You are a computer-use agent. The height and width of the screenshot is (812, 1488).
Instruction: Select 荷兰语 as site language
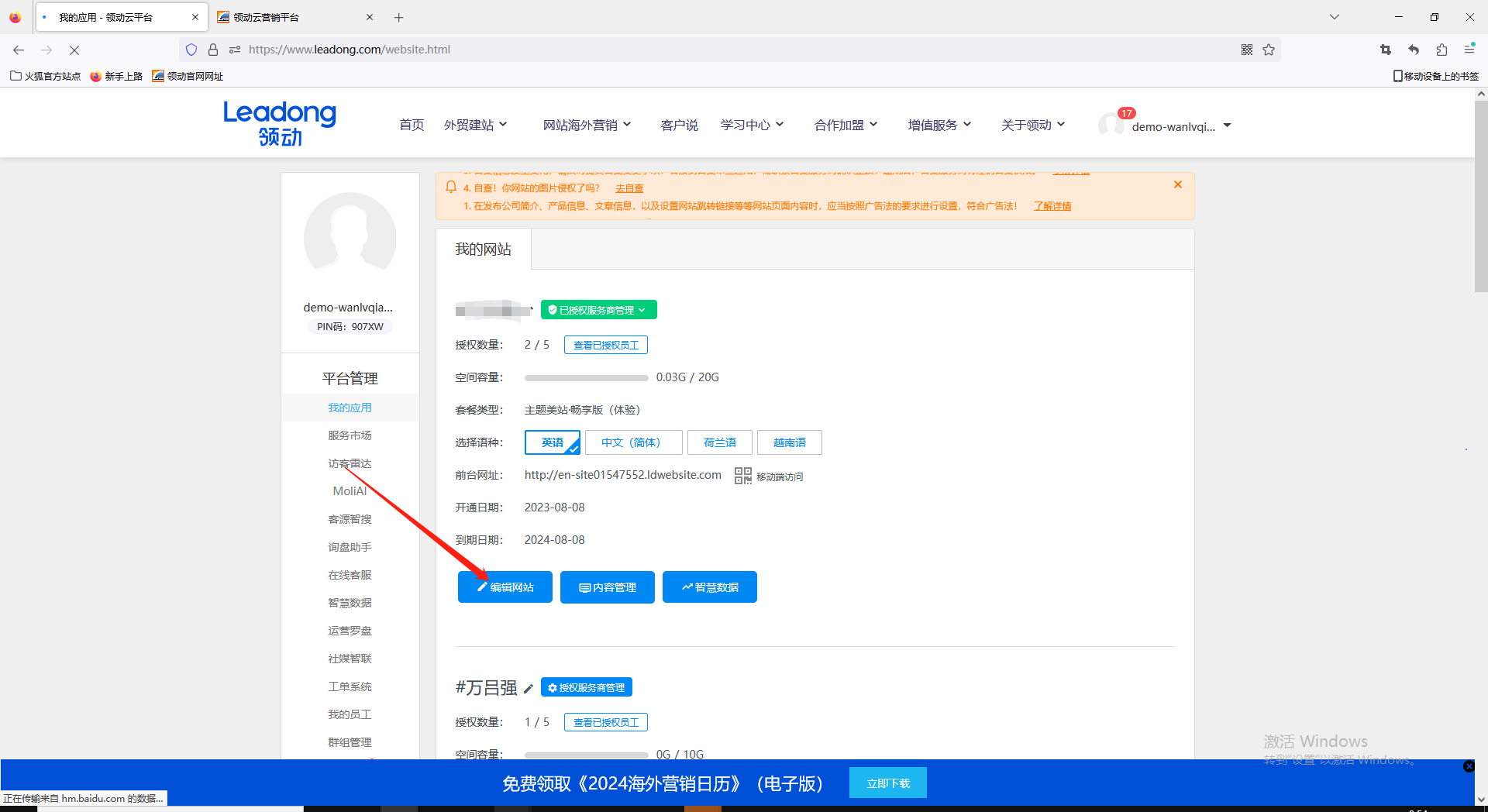pyautogui.click(x=719, y=442)
